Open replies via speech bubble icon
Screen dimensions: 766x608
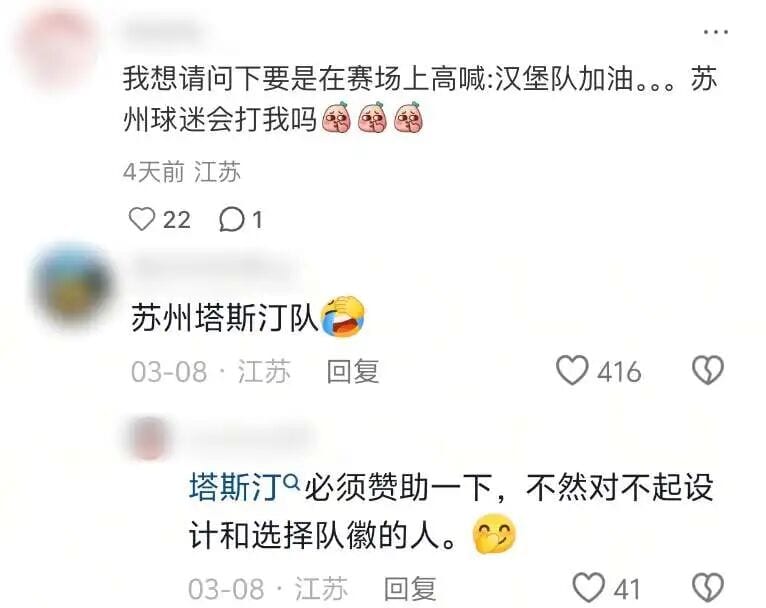point(231,219)
